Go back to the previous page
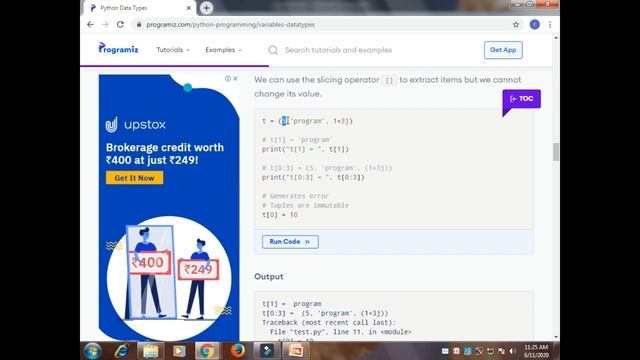640x360 pixels. click(x=90, y=24)
